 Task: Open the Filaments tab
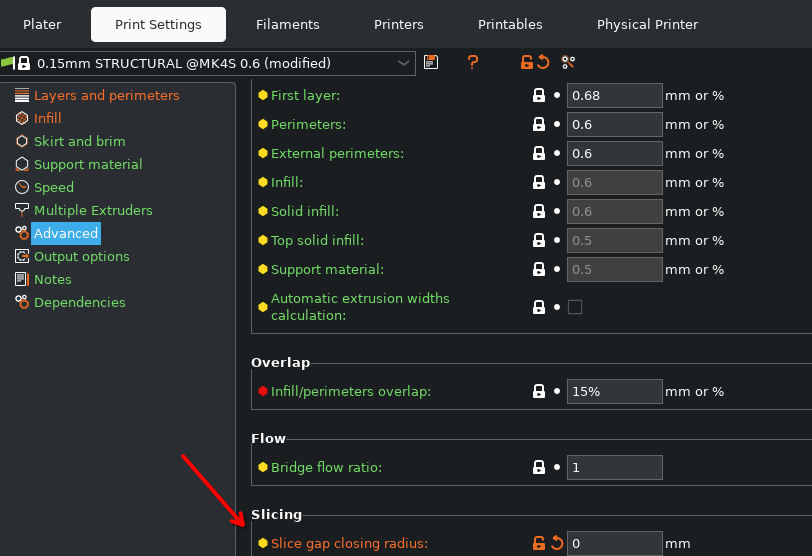[x=287, y=24]
